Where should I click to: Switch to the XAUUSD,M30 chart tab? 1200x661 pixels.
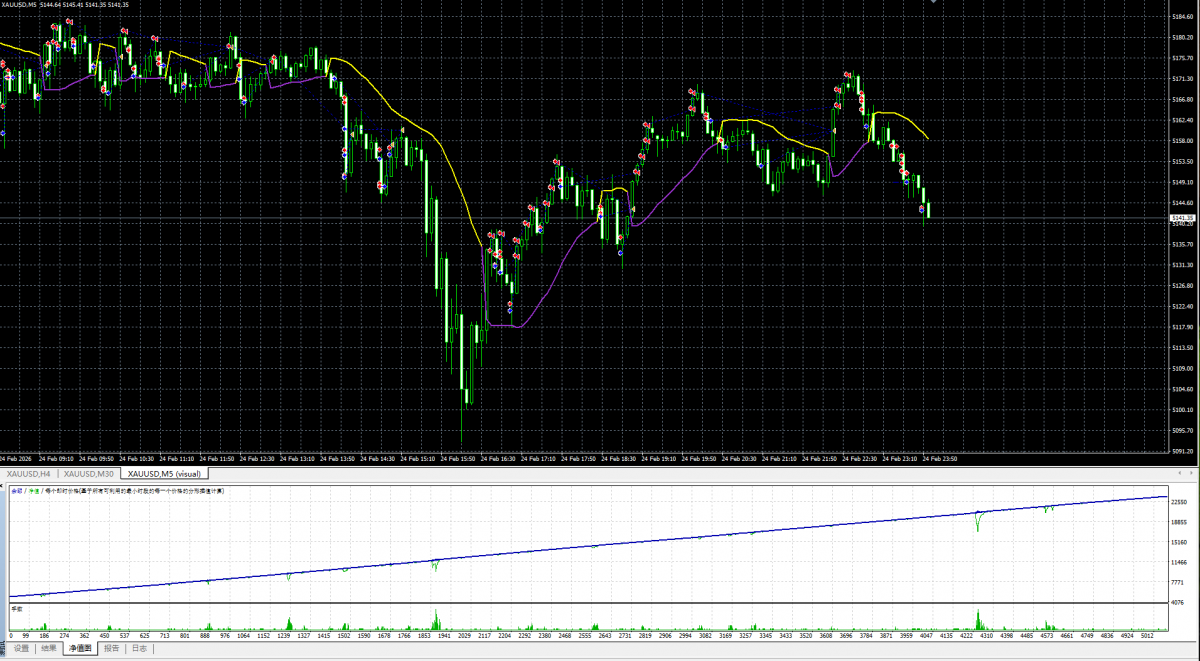(88, 473)
